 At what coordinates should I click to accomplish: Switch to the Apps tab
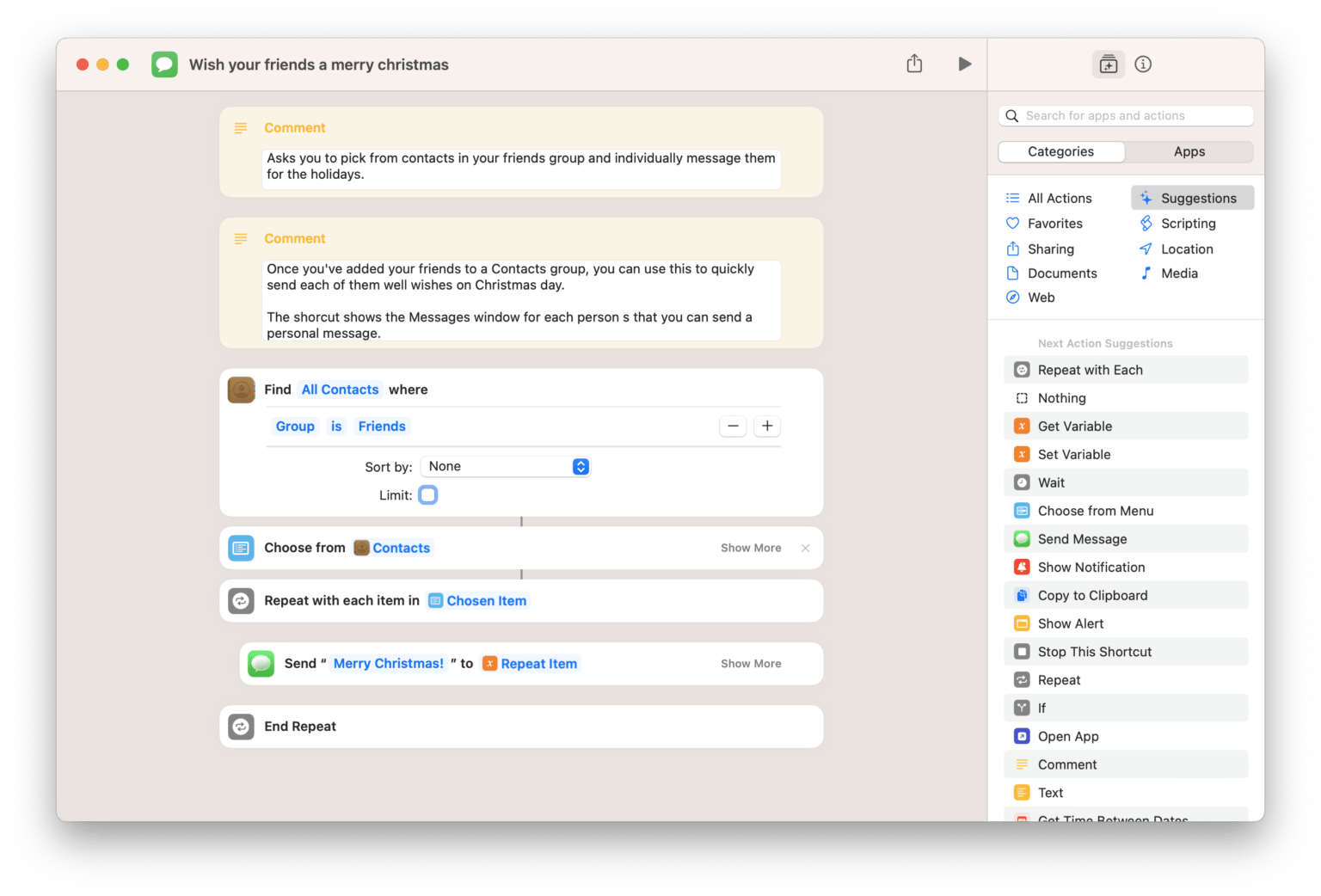tap(1189, 152)
